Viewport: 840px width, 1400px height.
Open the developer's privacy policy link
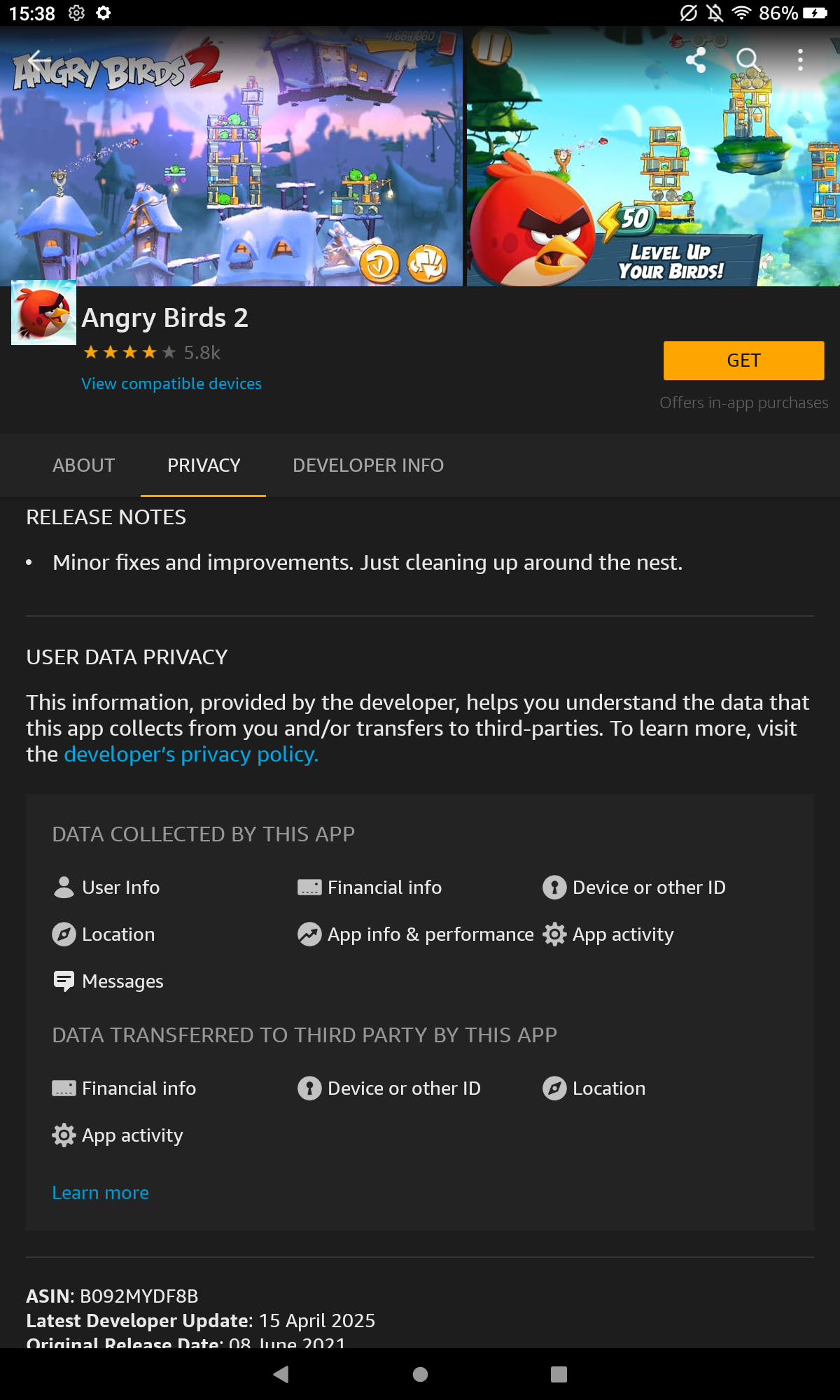click(190, 754)
